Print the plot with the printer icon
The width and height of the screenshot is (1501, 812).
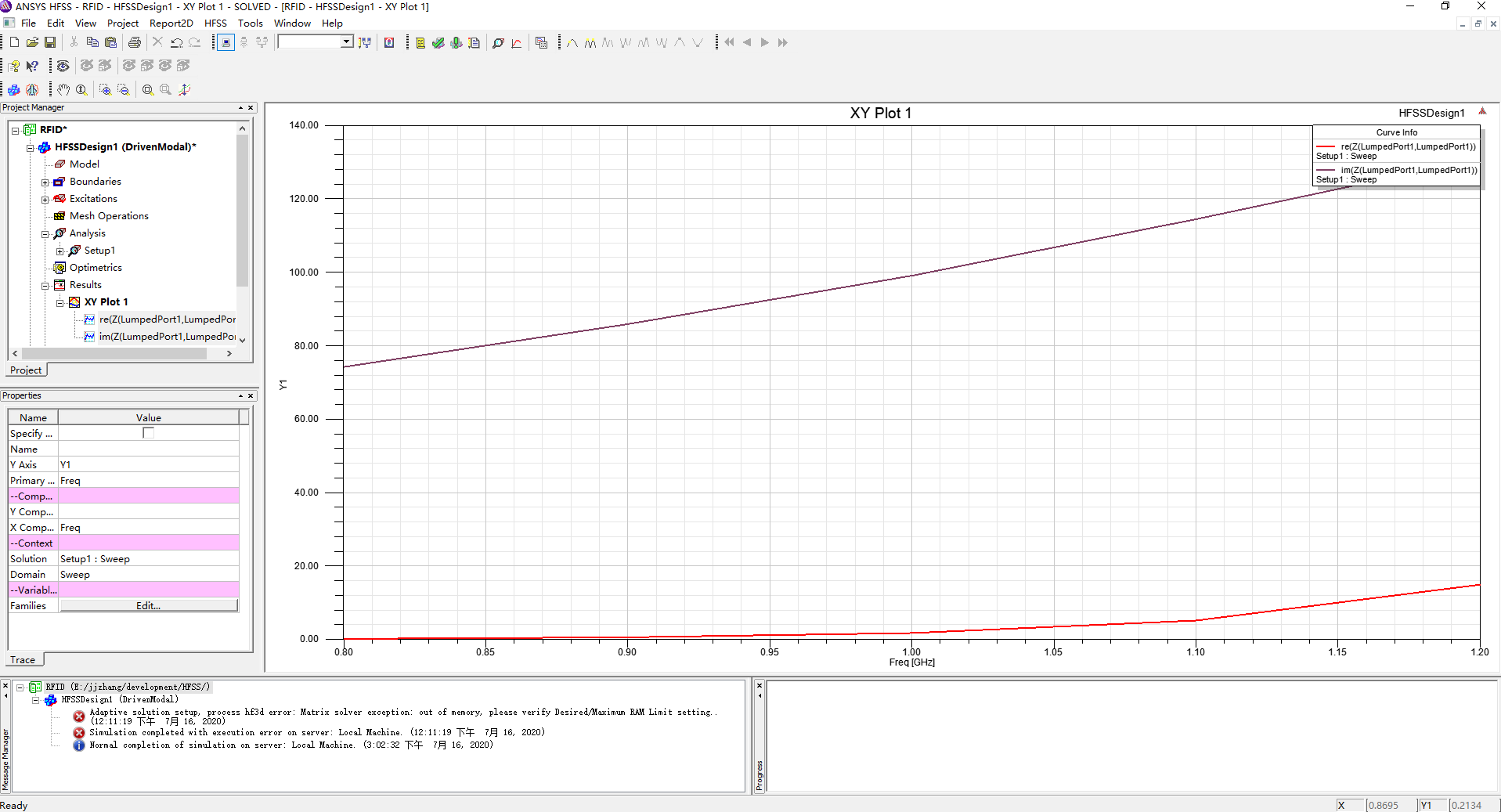(135, 42)
